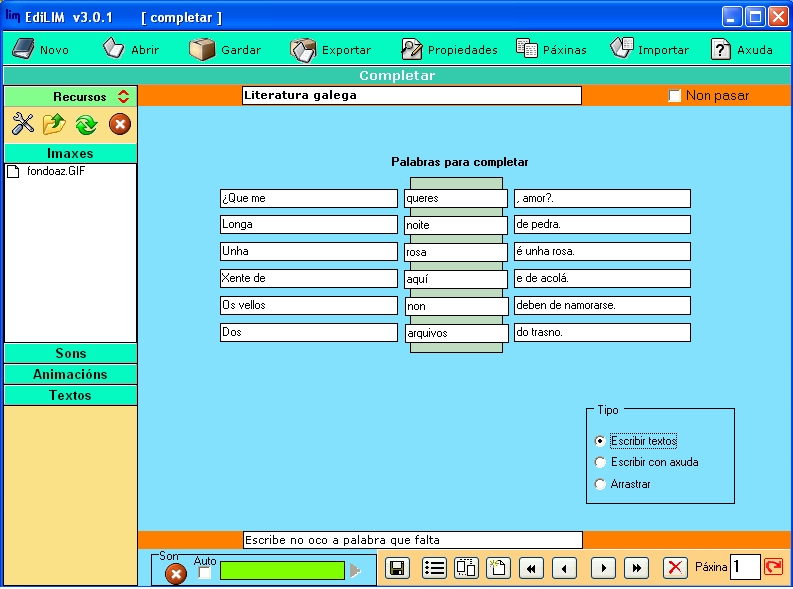This screenshot has height=589, width=793.
Task: Maximize the EdiLIM window
Action: click(x=755, y=17)
